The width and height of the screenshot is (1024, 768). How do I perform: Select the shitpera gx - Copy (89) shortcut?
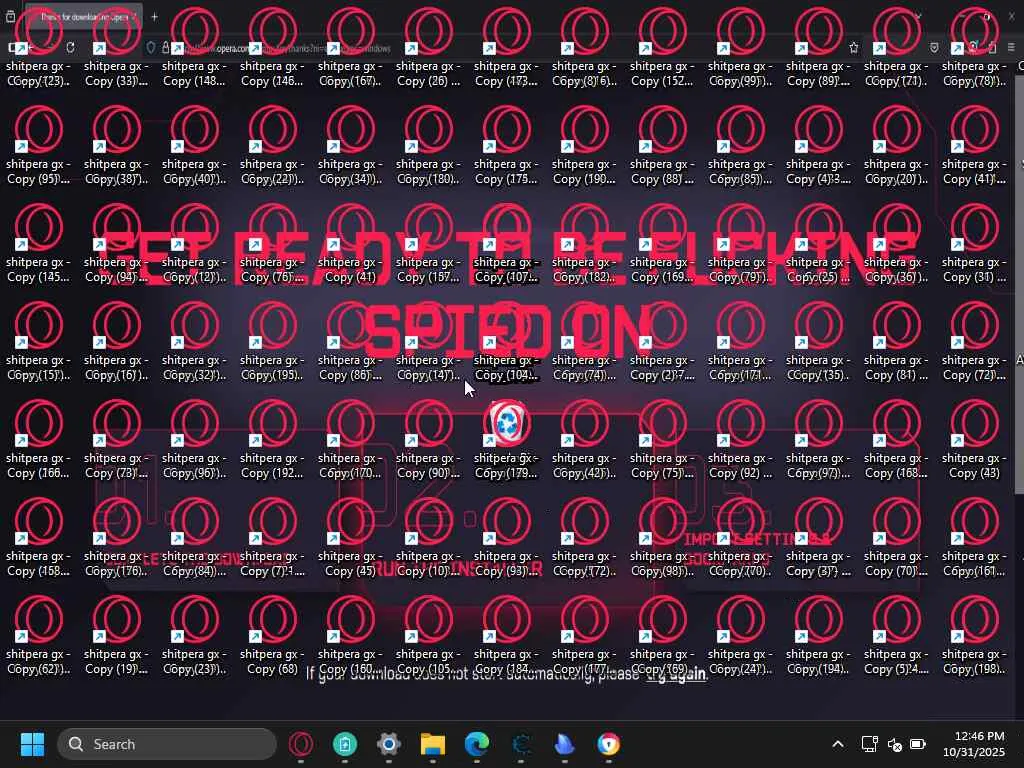point(818,47)
